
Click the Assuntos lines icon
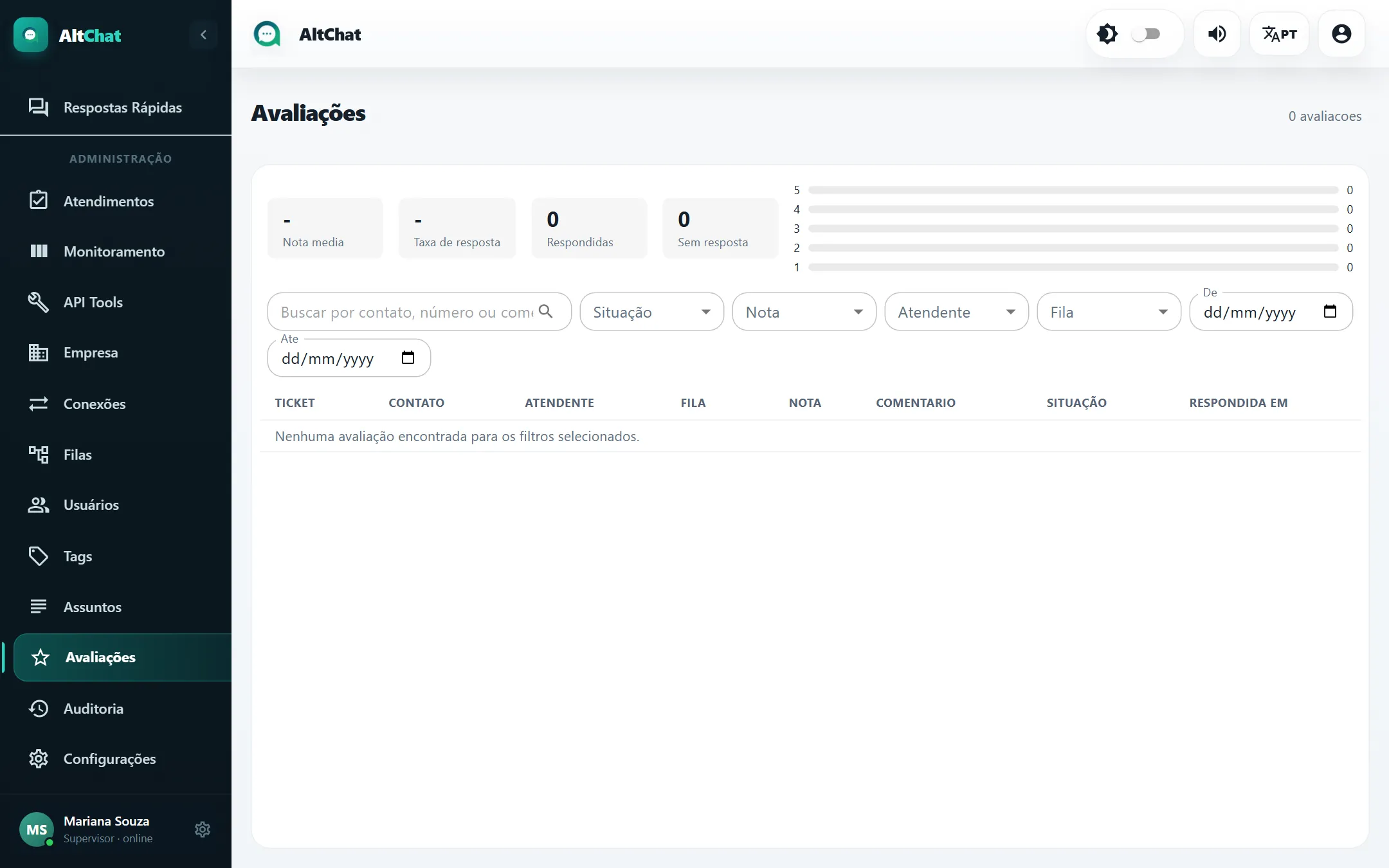coord(39,606)
